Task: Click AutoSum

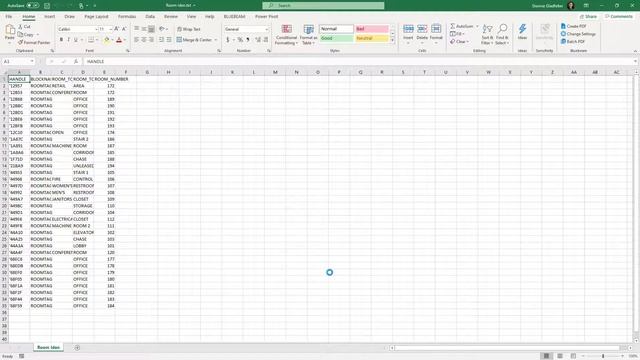Action: pos(461,26)
